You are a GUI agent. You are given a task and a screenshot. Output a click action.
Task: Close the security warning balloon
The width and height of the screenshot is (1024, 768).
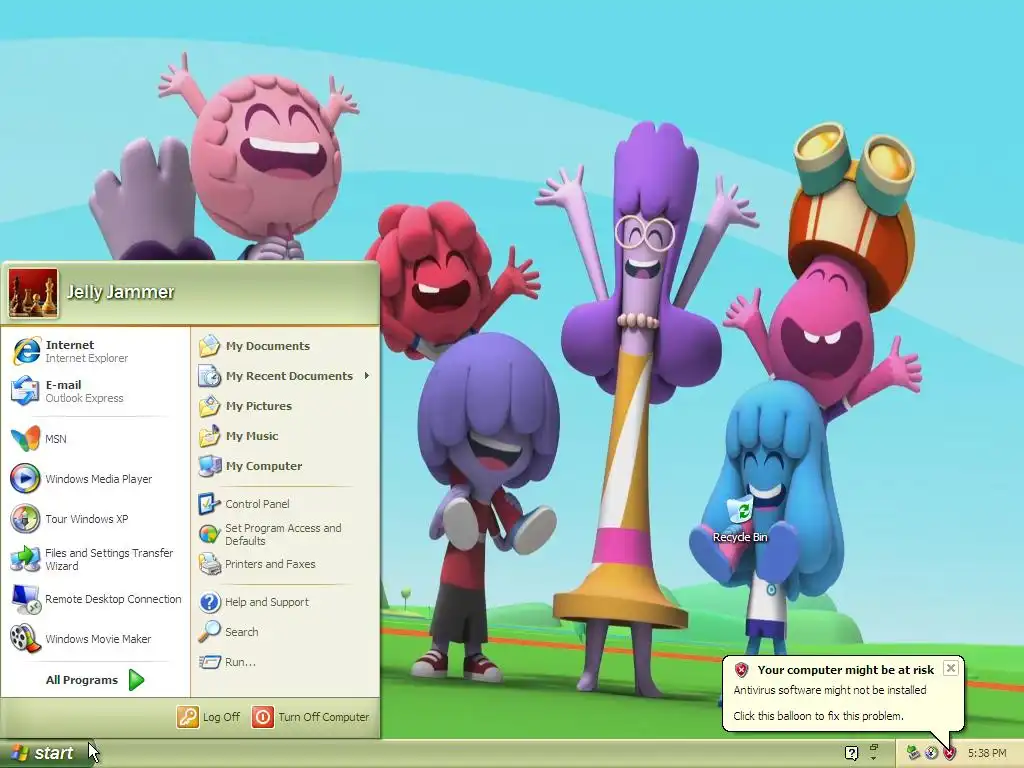click(x=951, y=668)
